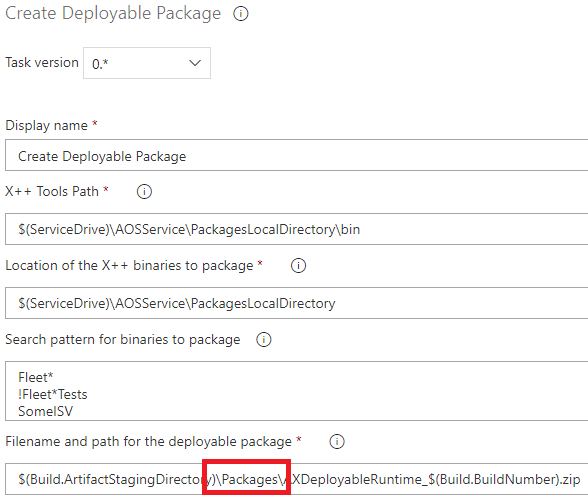Place cursor at XDeployableRuntime zip filename text
Image resolution: width=588 pixels, height=497 pixels.
coord(436,479)
